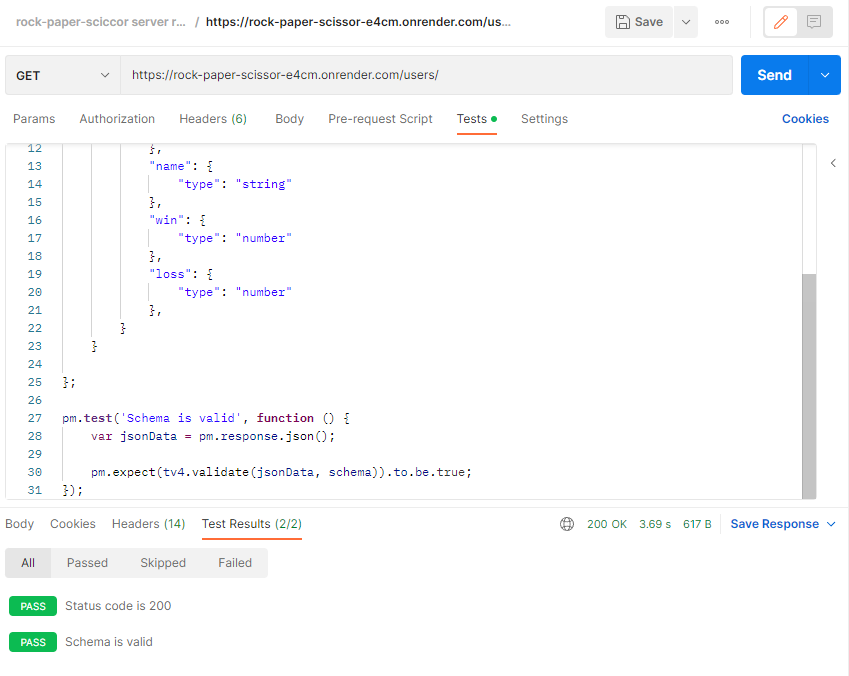The width and height of the screenshot is (849, 676).
Task: Enable the Skipped tests filter
Action: click(163, 562)
